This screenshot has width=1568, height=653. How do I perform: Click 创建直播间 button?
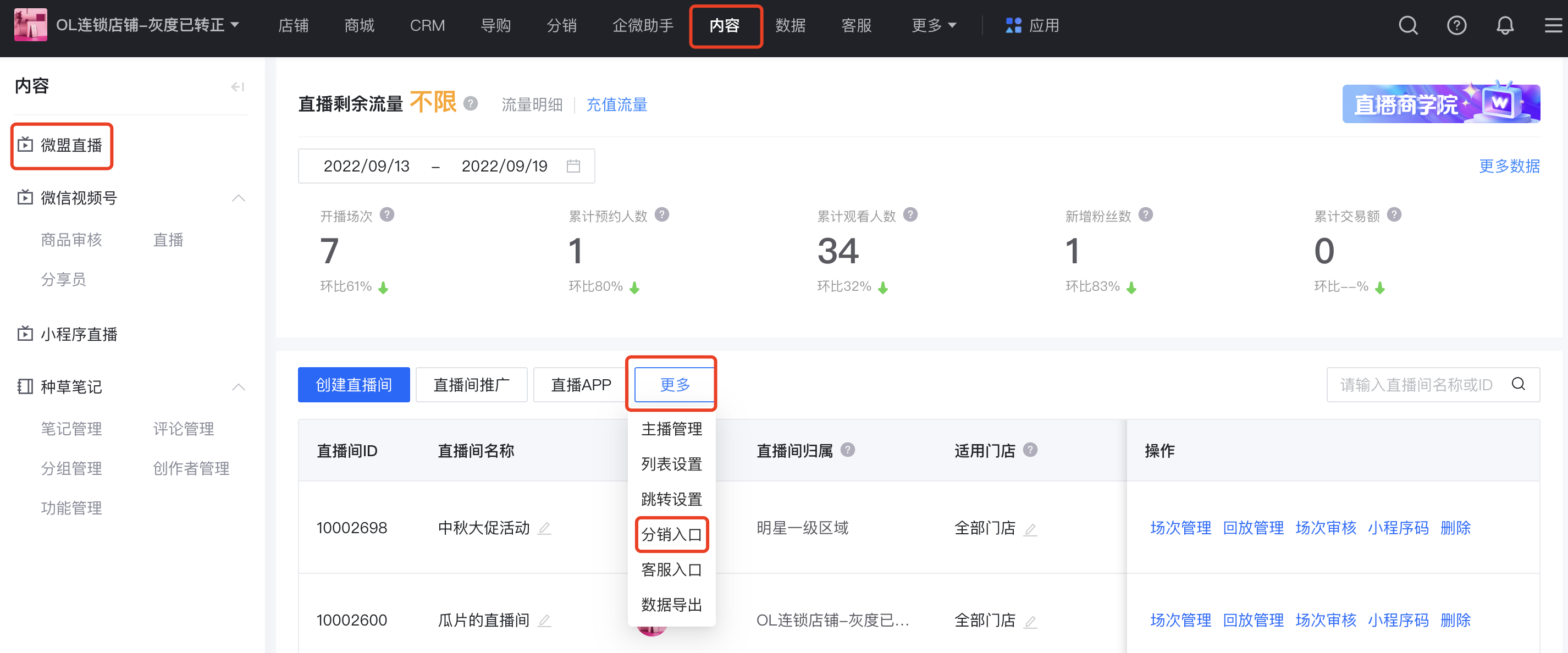[354, 385]
